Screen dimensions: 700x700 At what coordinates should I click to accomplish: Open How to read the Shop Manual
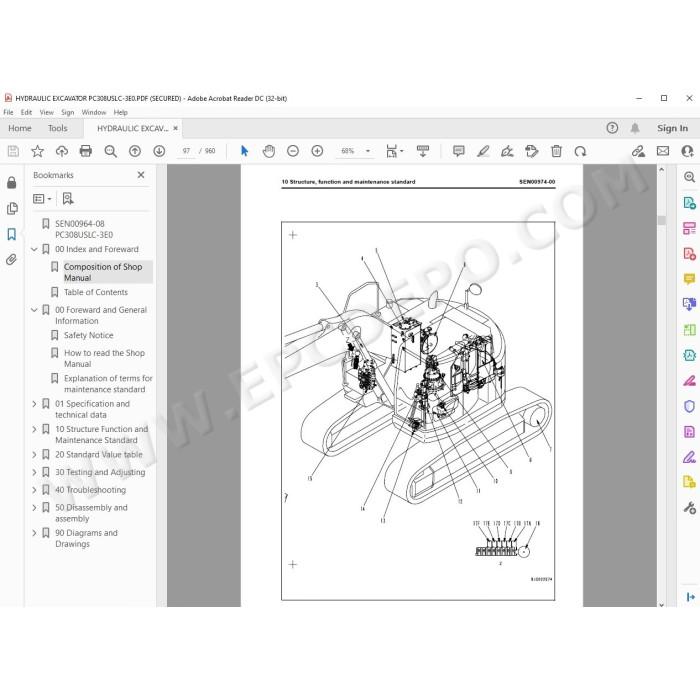tap(104, 358)
